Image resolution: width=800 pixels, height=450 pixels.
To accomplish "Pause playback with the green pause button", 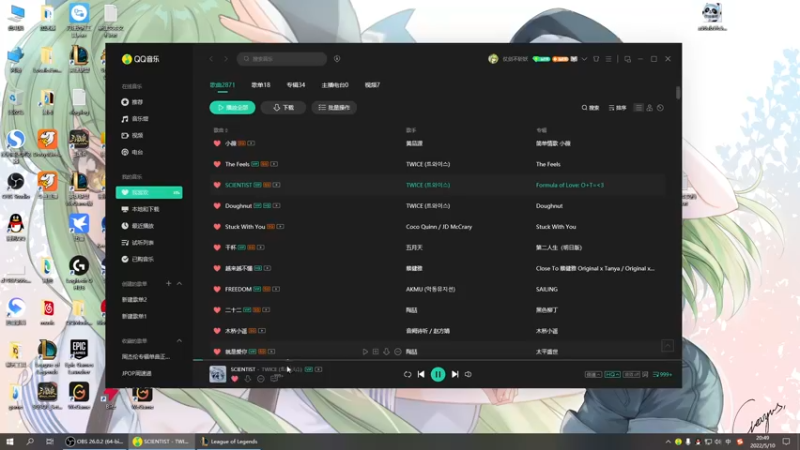I will 438,374.
